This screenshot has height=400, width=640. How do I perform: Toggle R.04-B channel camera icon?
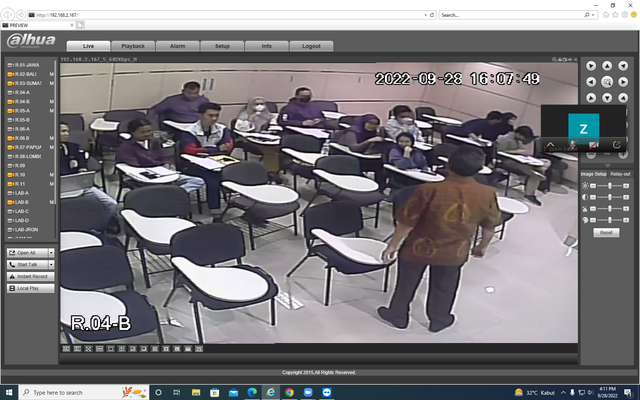click(11, 102)
